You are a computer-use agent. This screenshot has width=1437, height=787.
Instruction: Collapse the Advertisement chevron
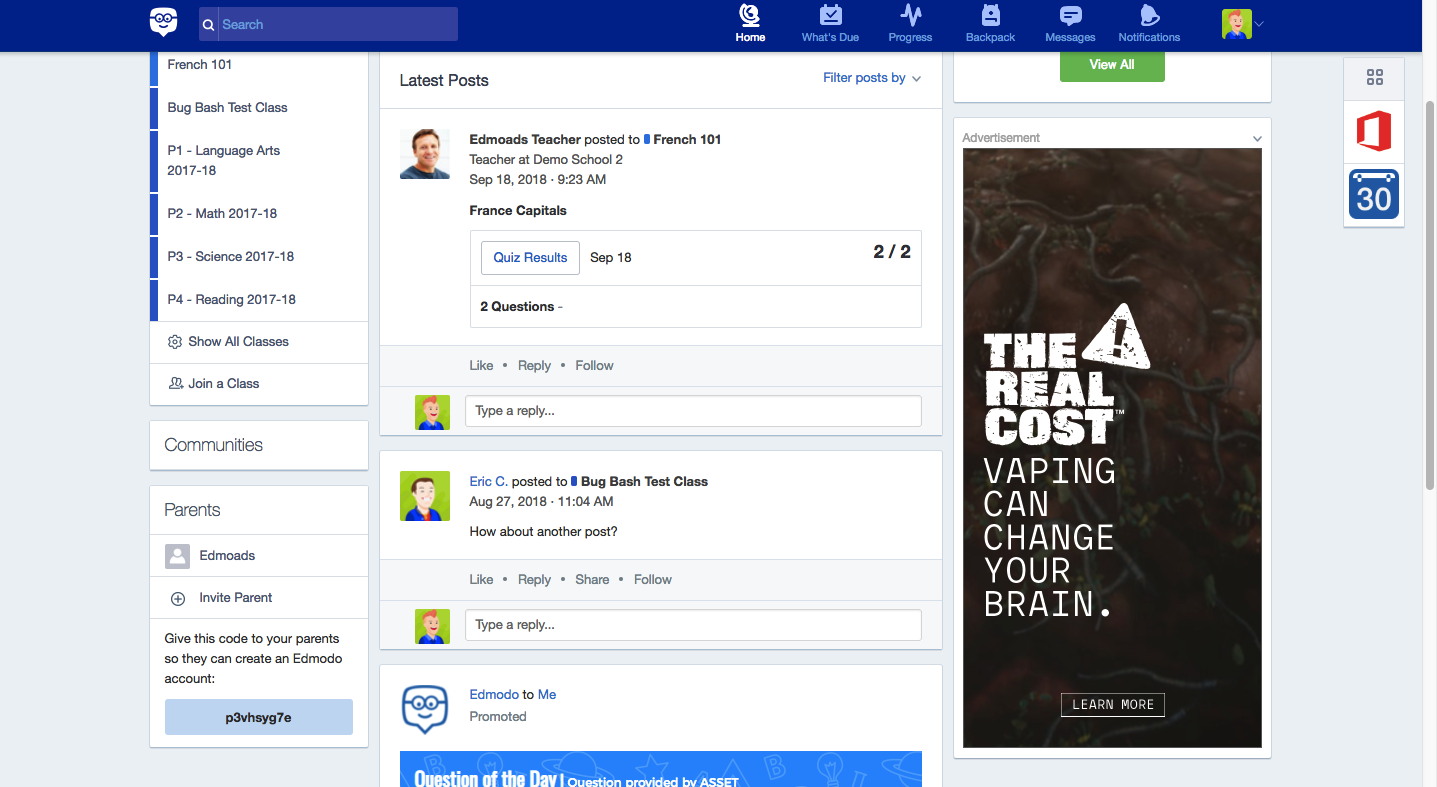pyautogui.click(x=1257, y=139)
